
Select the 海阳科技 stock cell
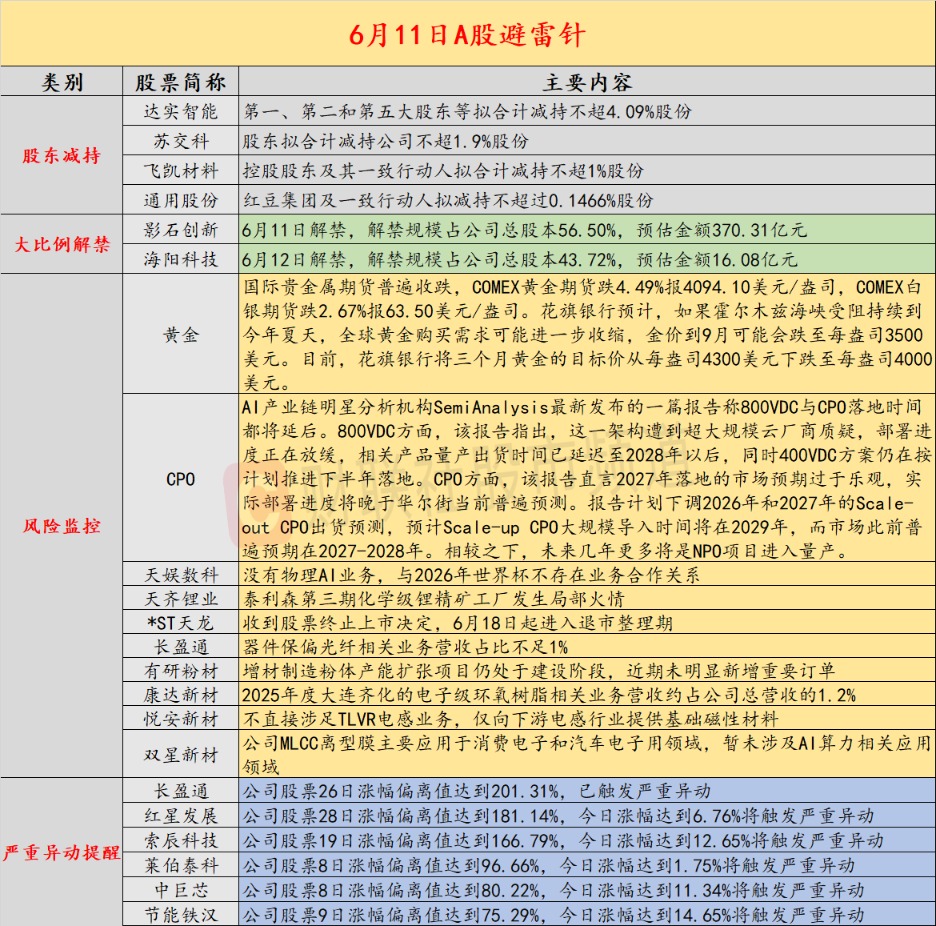pos(180,259)
